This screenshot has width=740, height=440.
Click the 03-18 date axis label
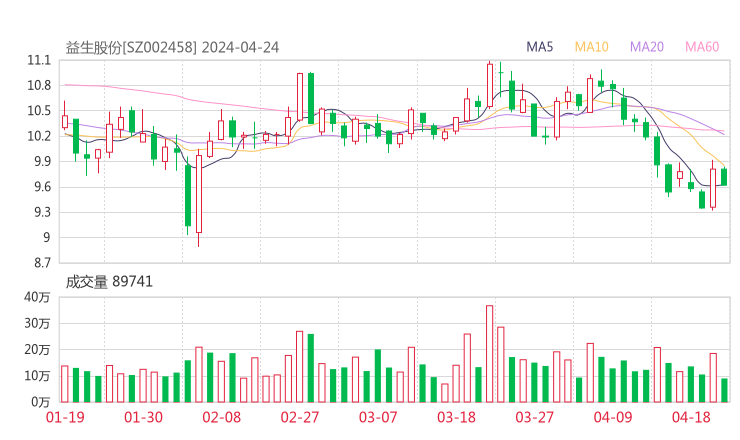click(456, 417)
